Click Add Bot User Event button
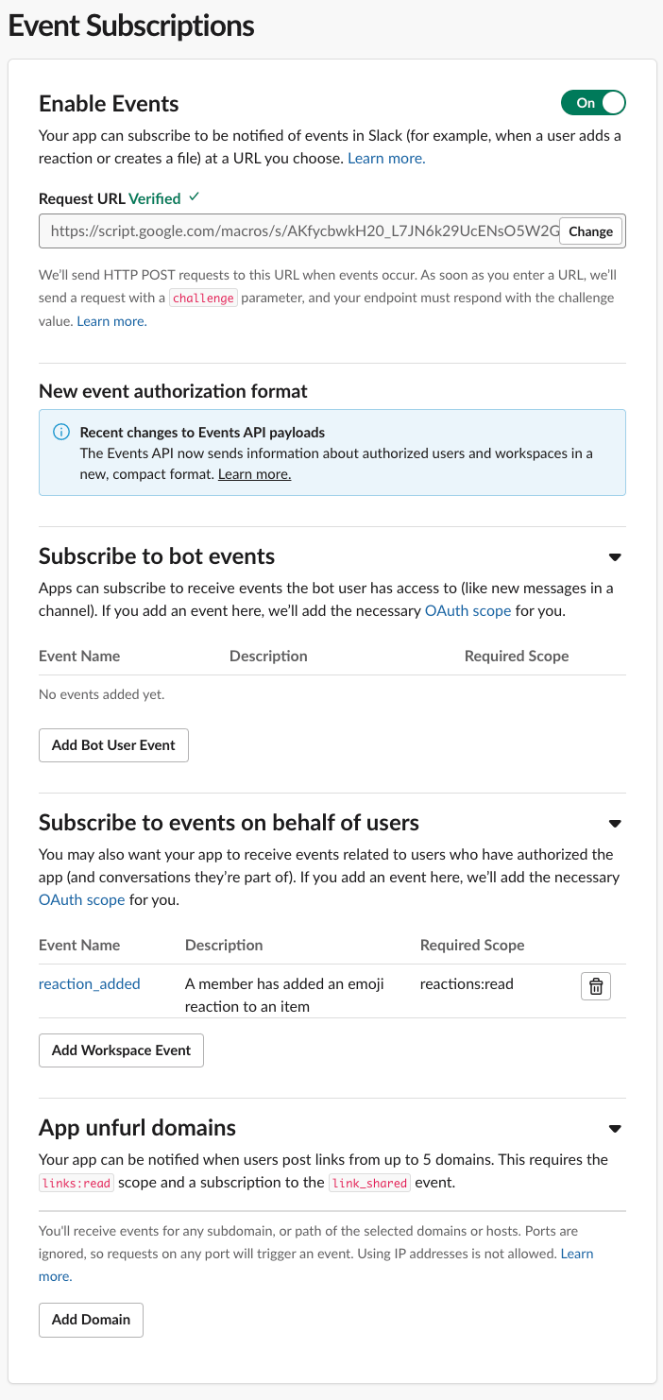This screenshot has width=663, height=1400. (113, 745)
